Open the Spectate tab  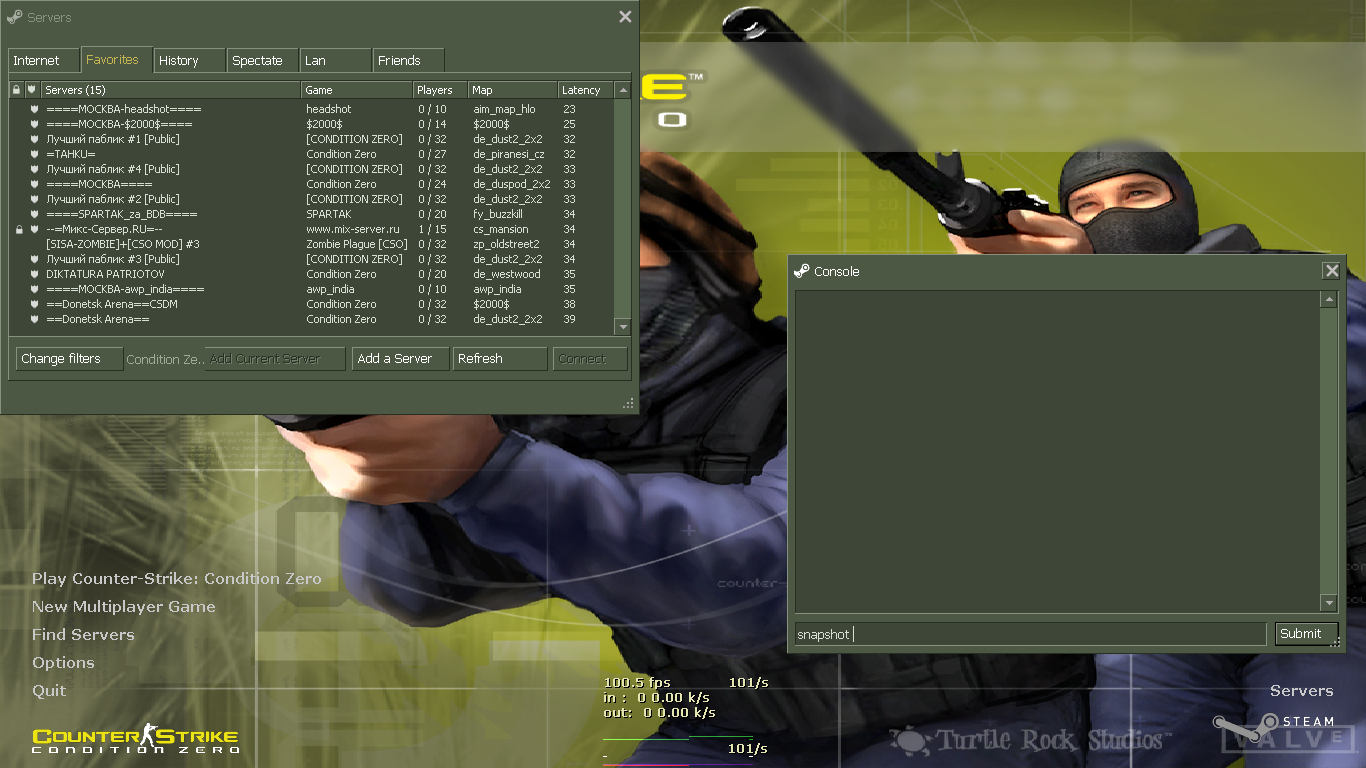point(263,60)
